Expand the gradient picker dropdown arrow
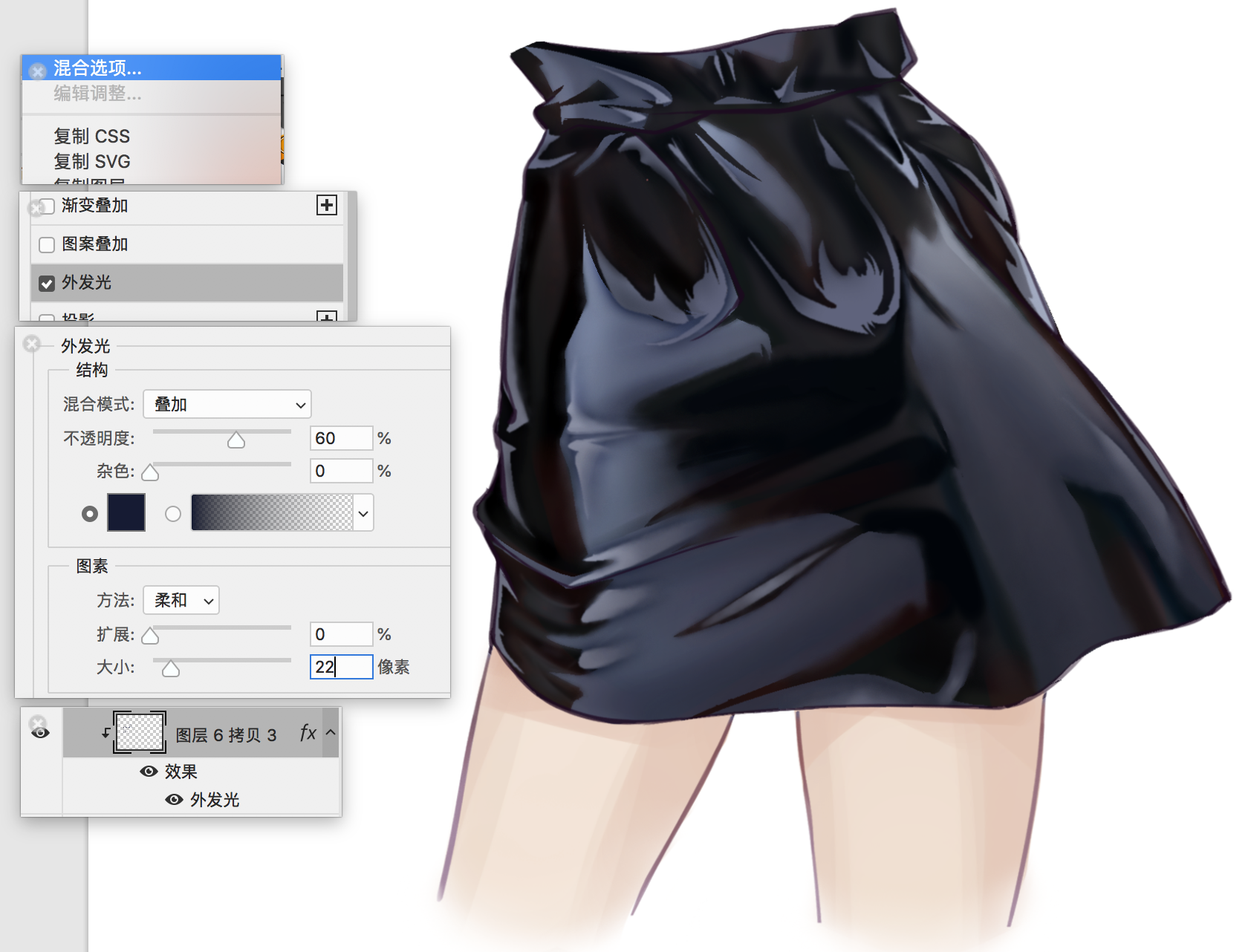Viewport: 1251px width, 952px height. [x=363, y=513]
